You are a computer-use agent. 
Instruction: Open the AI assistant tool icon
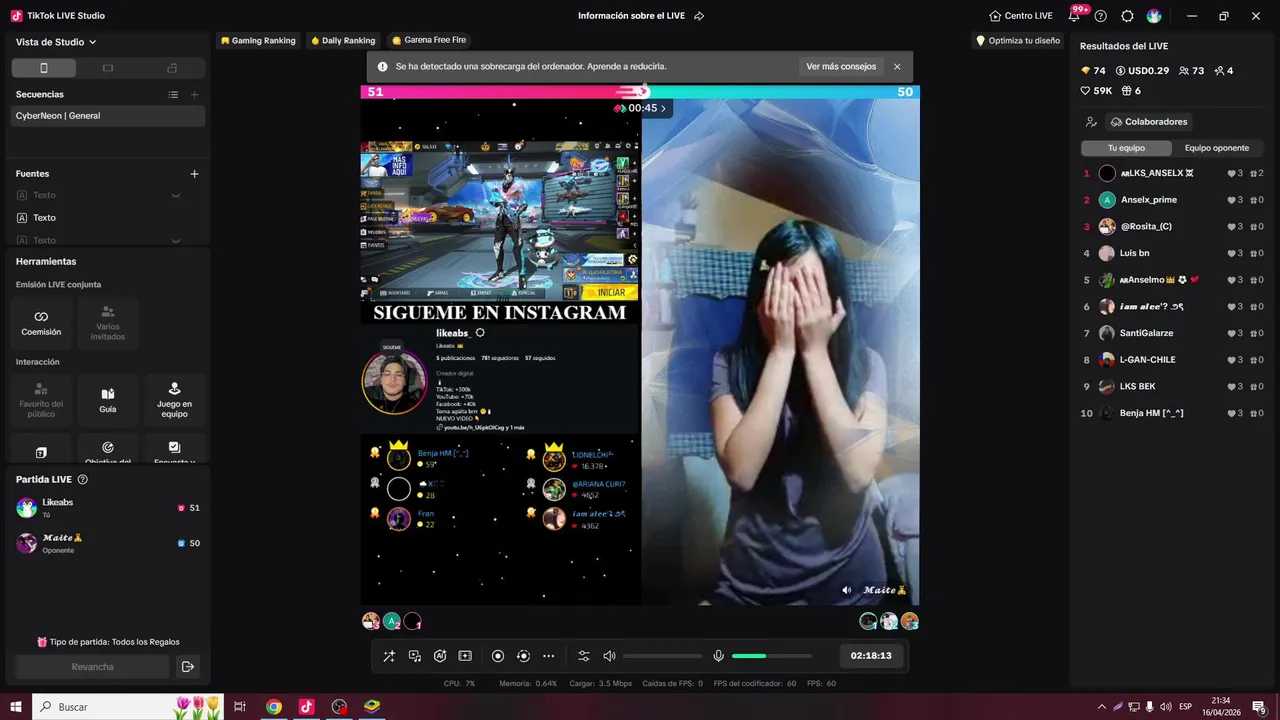point(440,656)
